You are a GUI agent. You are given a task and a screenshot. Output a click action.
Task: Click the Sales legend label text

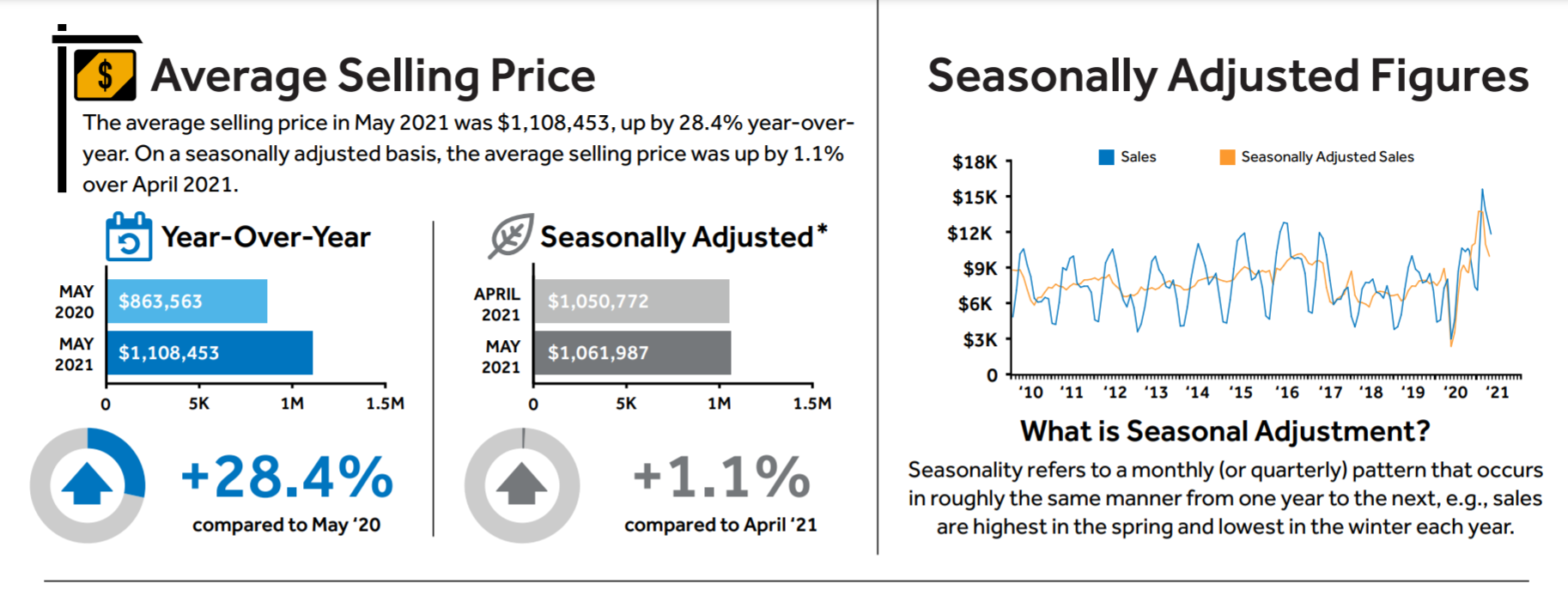pos(1138,157)
